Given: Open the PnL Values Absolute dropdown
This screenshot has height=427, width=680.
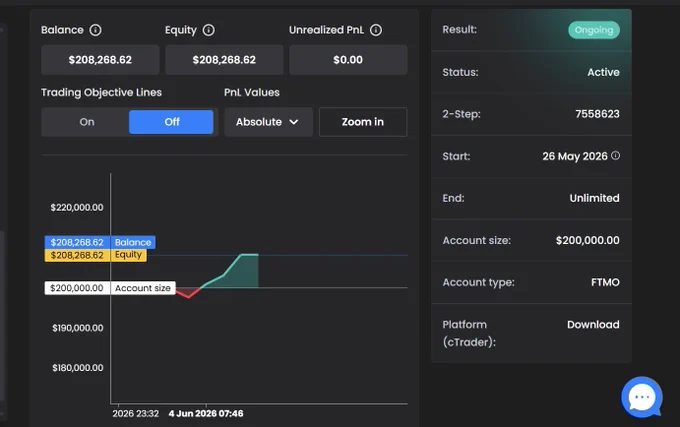Looking at the screenshot, I should [268, 122].
